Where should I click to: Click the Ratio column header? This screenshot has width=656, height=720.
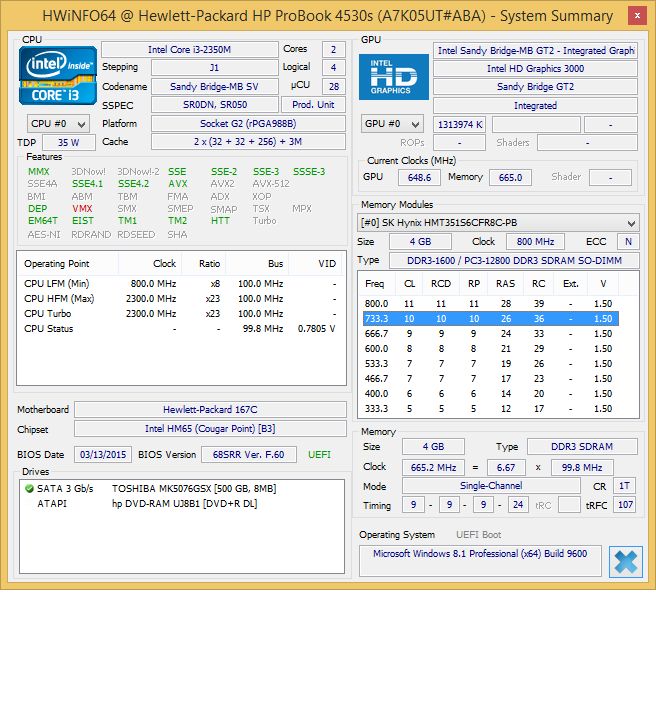[203, 264]
